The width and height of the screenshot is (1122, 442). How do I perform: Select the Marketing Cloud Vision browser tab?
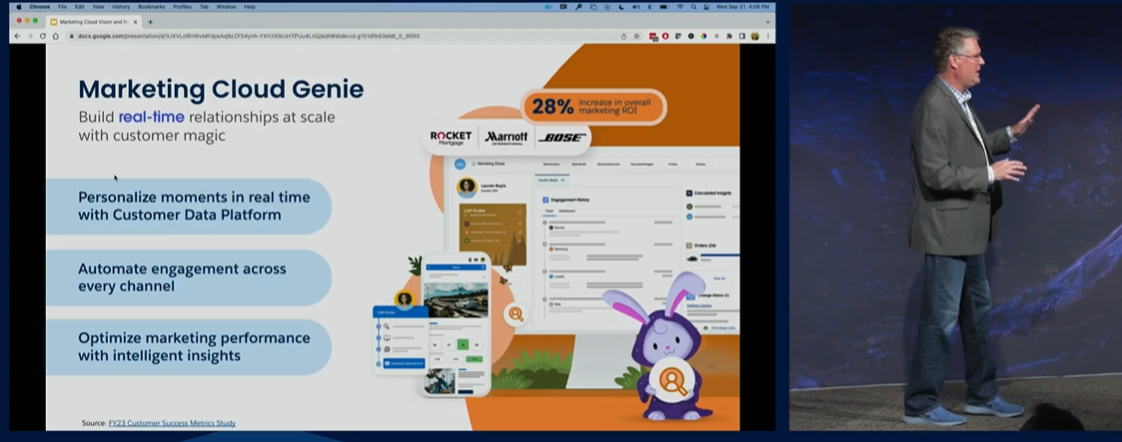point(93,21)
